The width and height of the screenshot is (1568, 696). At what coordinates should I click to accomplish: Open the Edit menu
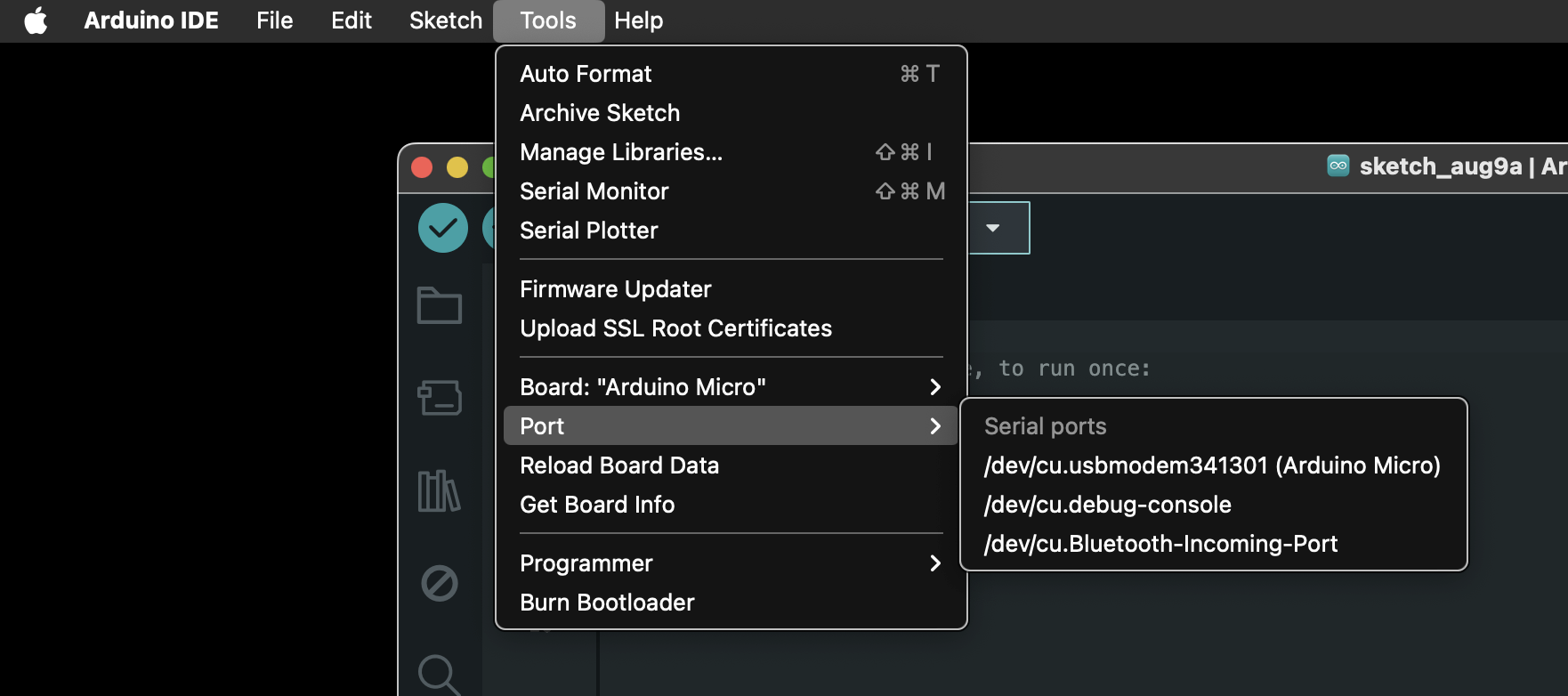(352, 20)
